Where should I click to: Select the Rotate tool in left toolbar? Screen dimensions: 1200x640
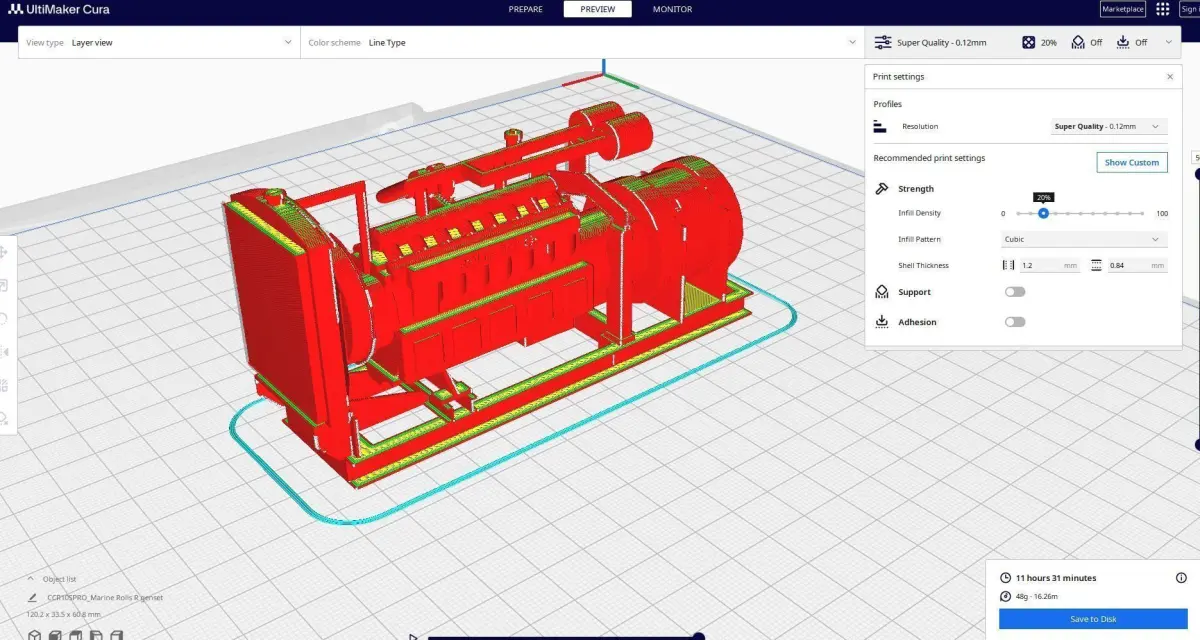(x=4, y=319)
